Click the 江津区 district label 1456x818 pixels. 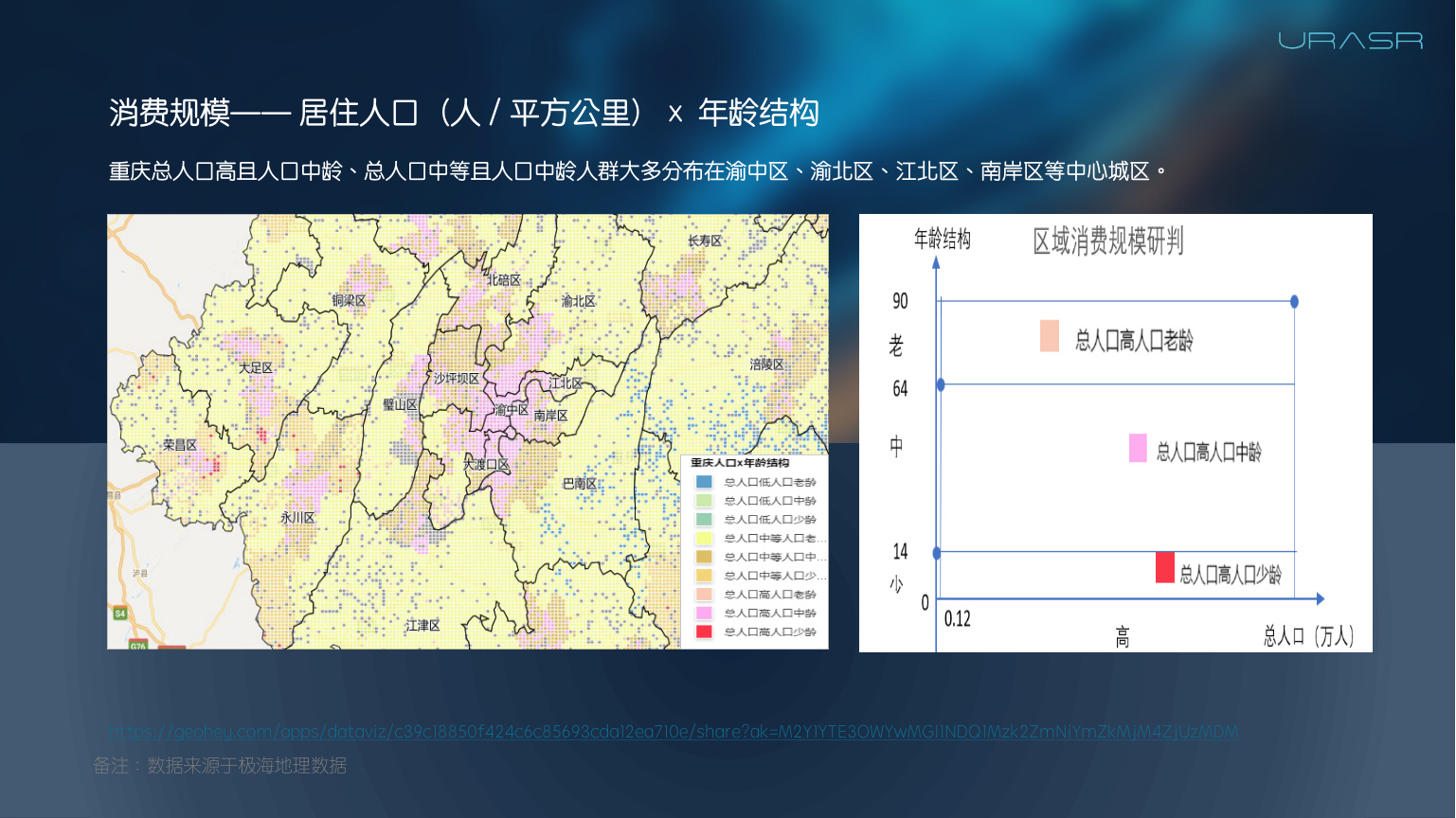click(x=422, y=626)
